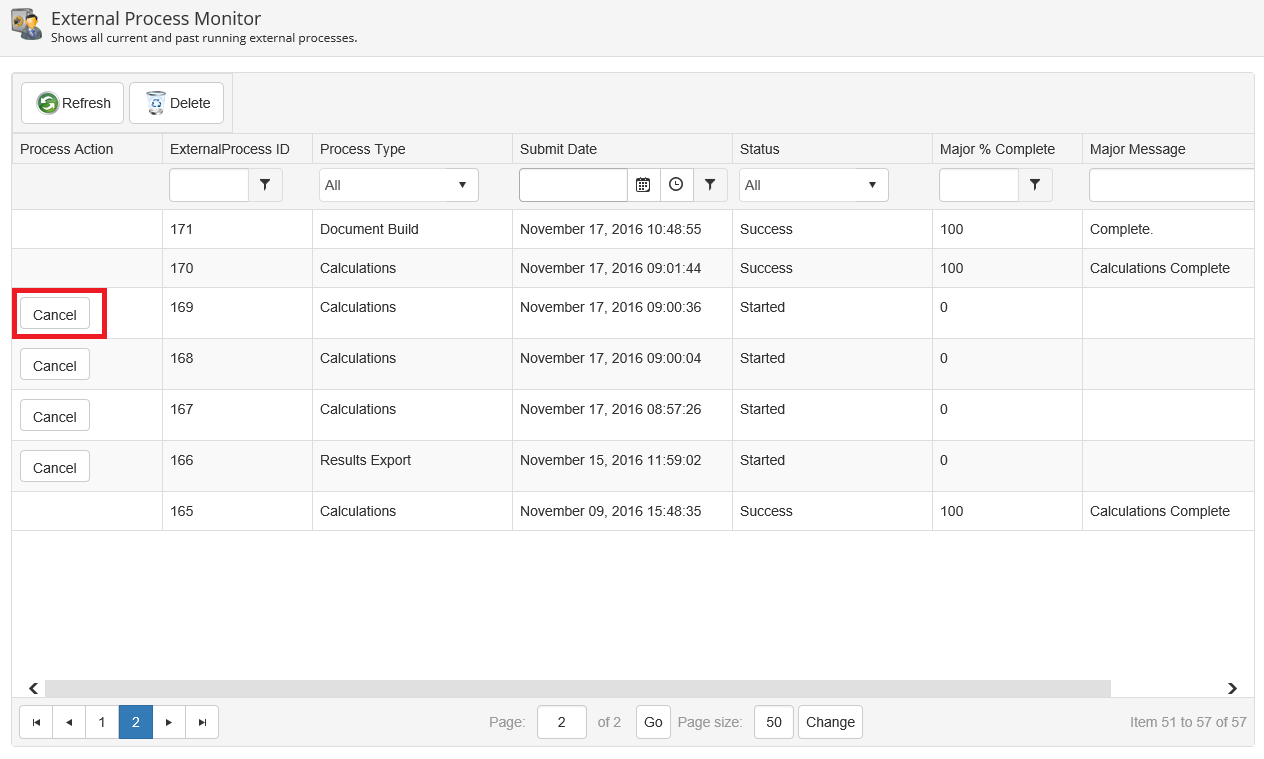Click the Change page size button
This screenshot has width=1264, height=759.
pos(830,722)
